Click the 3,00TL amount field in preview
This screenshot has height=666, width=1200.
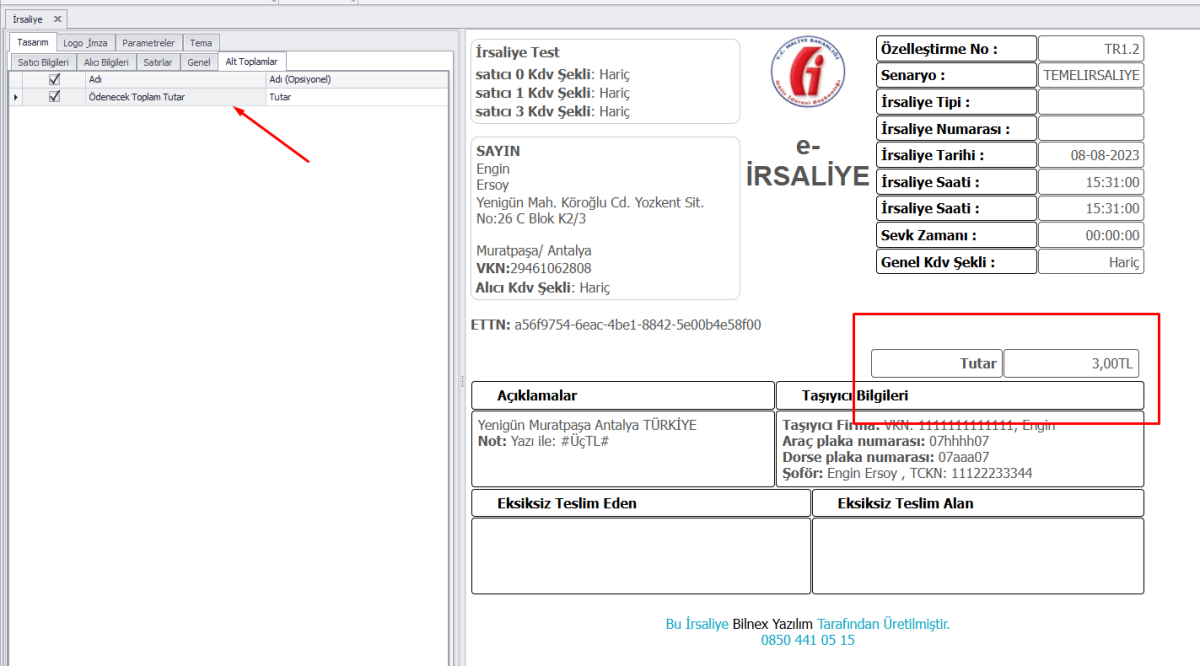(x=1072, y=364)
